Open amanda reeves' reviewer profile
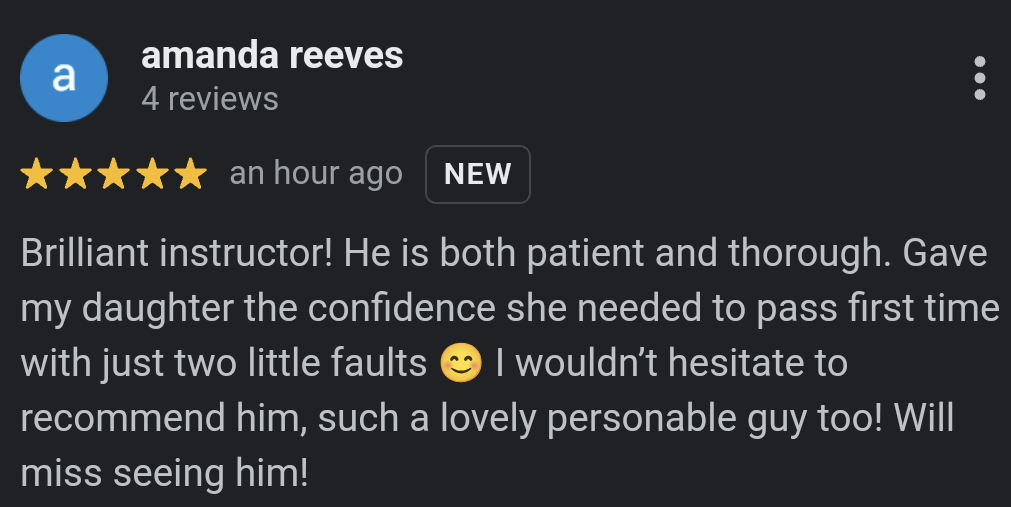This screenshot has height=507, width=1011. [x=272, y=55]
